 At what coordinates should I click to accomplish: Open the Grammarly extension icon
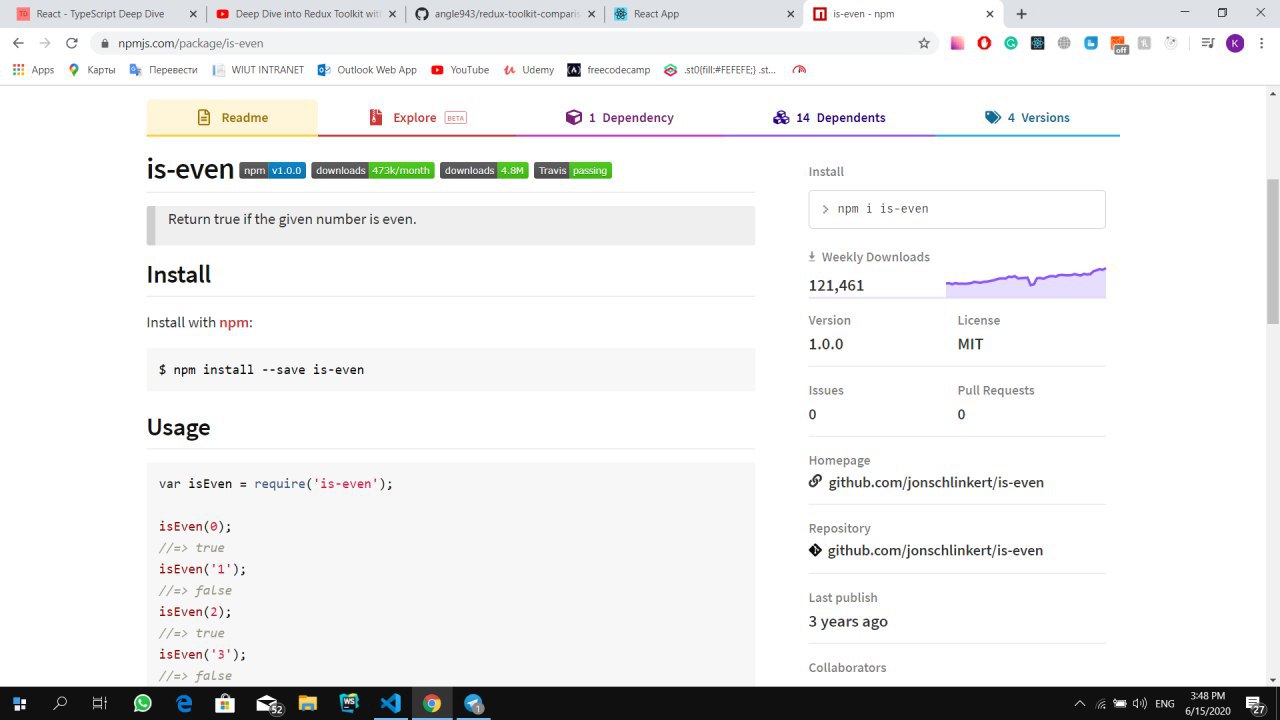1011,43
